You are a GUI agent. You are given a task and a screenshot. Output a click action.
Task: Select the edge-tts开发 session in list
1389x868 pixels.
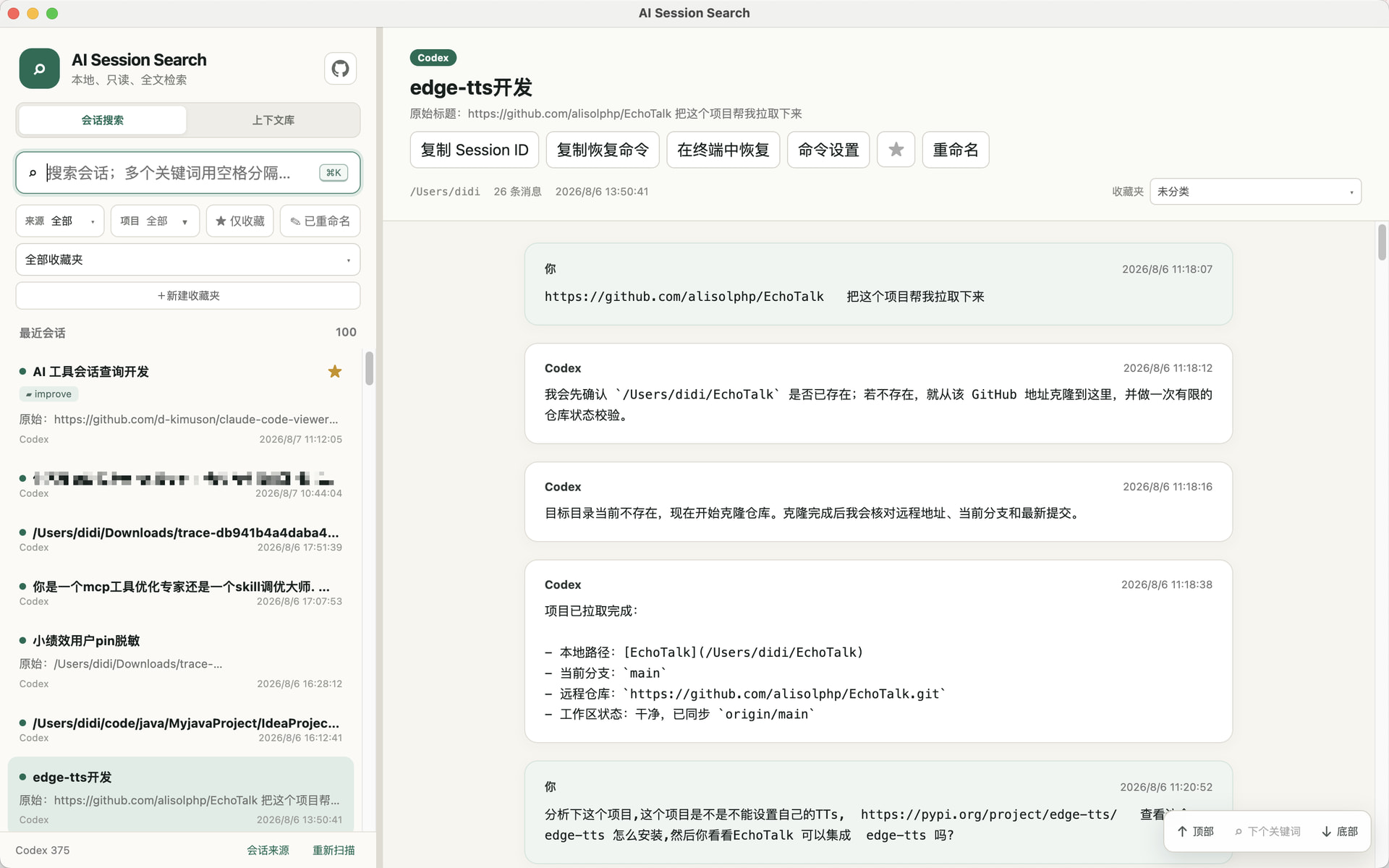181,796
